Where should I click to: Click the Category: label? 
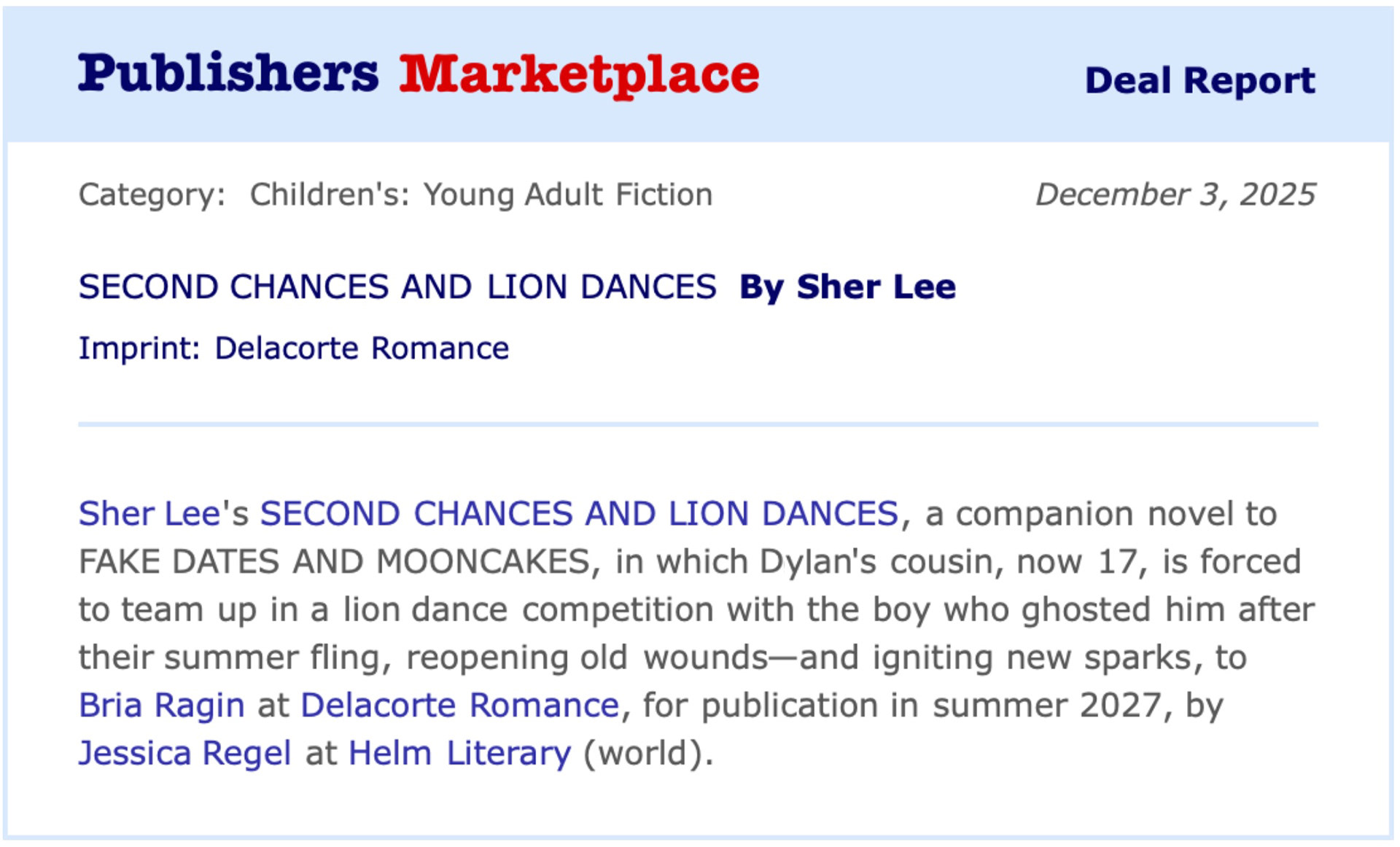[x=152, y=195]
